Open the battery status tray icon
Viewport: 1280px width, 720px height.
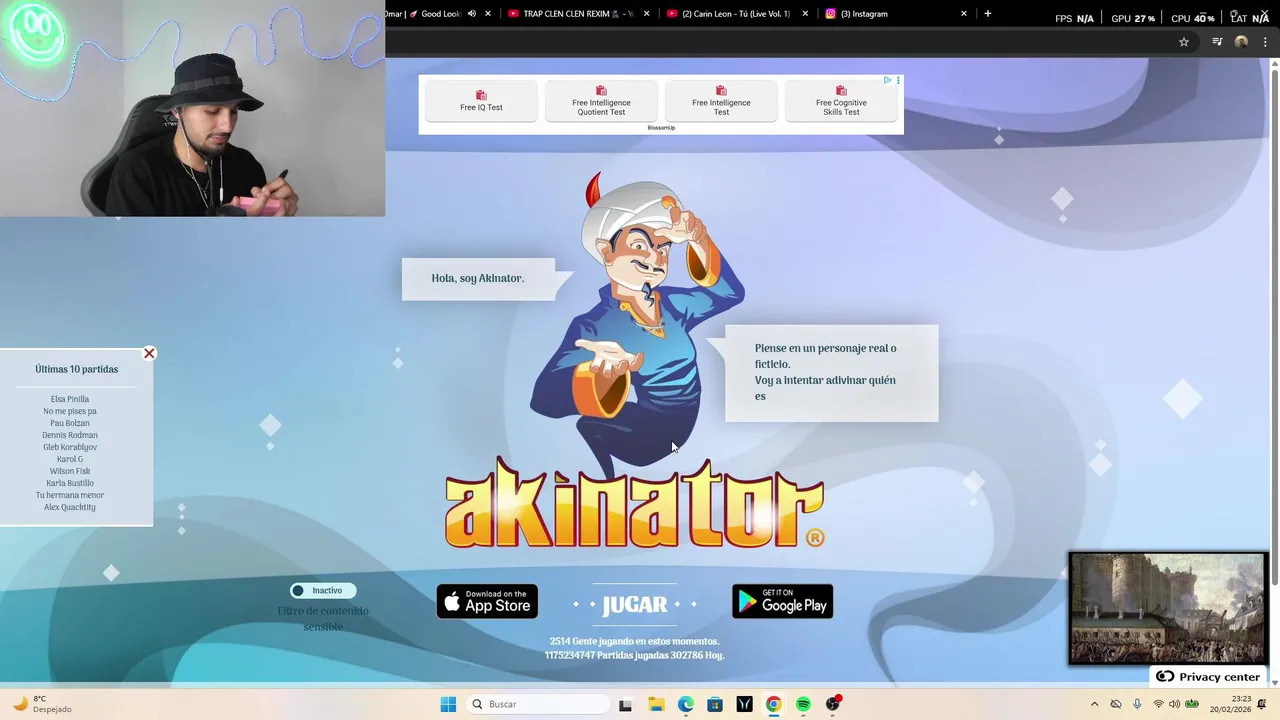(1192, 704)
